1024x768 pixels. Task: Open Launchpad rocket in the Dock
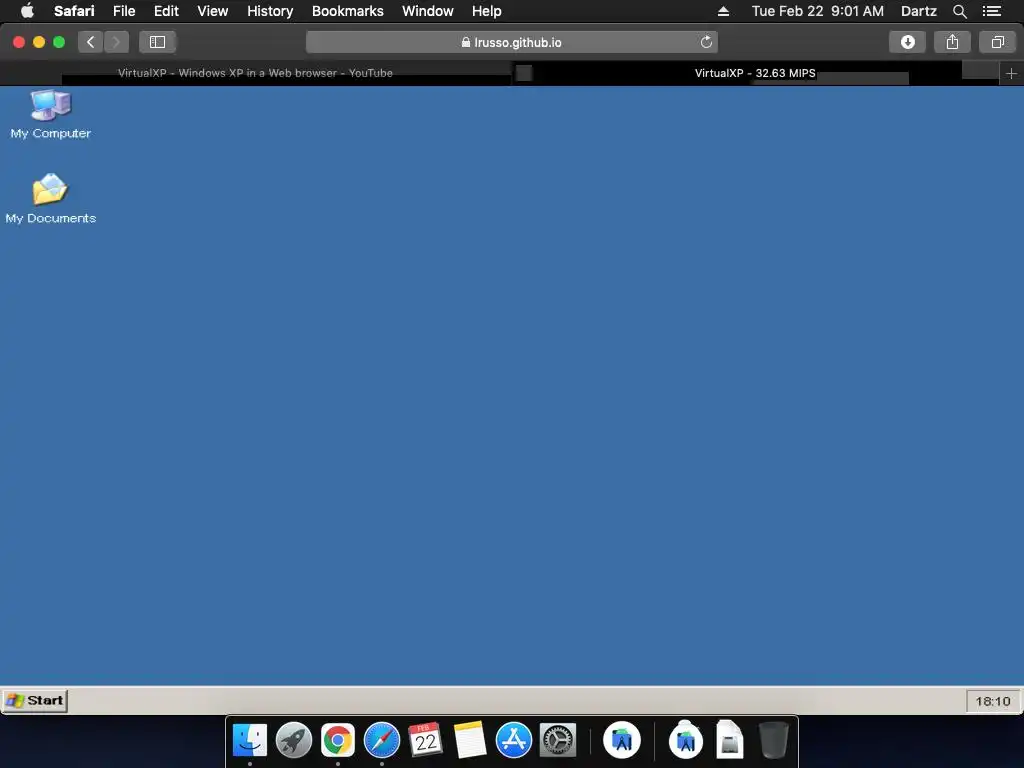[x=294, y=741]
